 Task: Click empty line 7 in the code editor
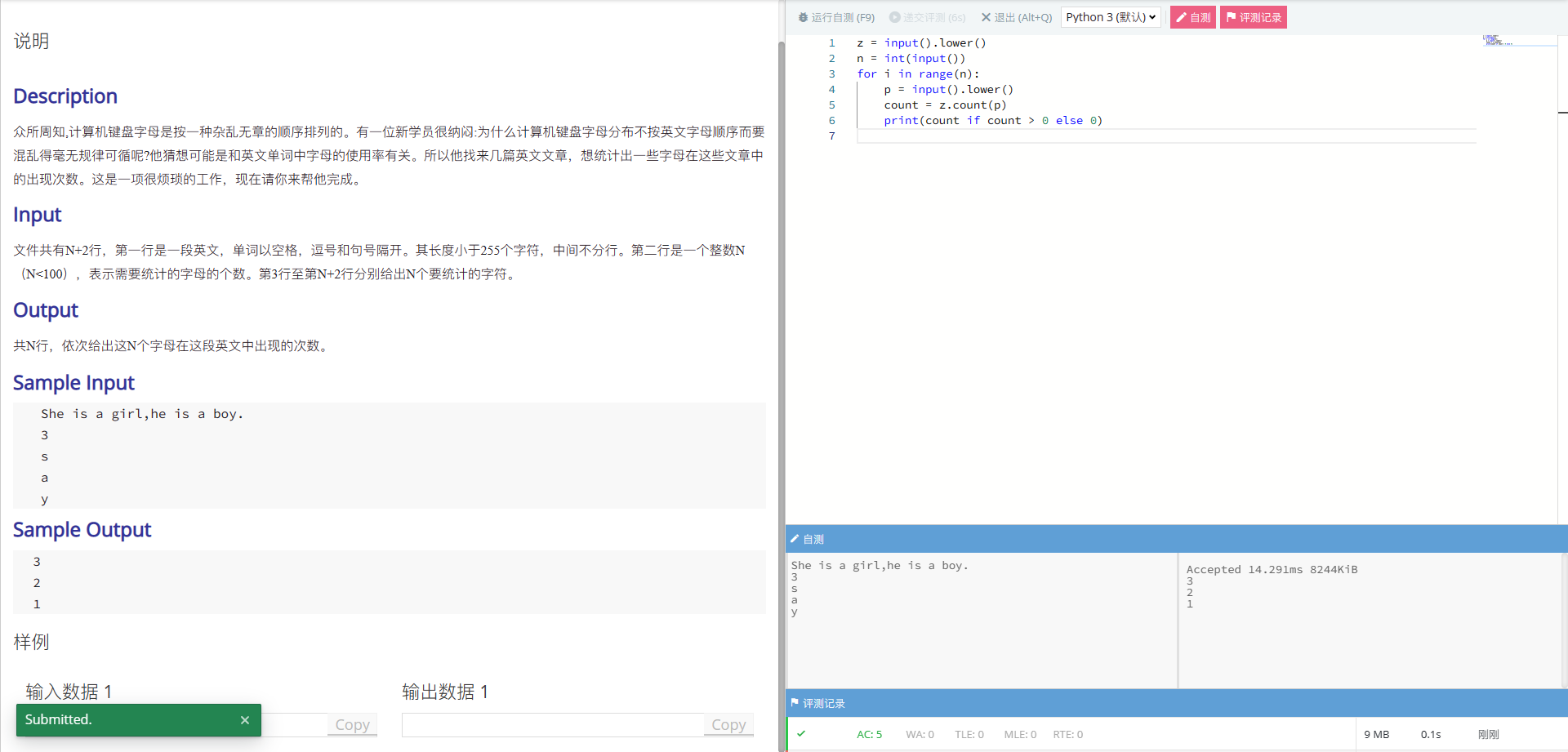click(1143, 136)
